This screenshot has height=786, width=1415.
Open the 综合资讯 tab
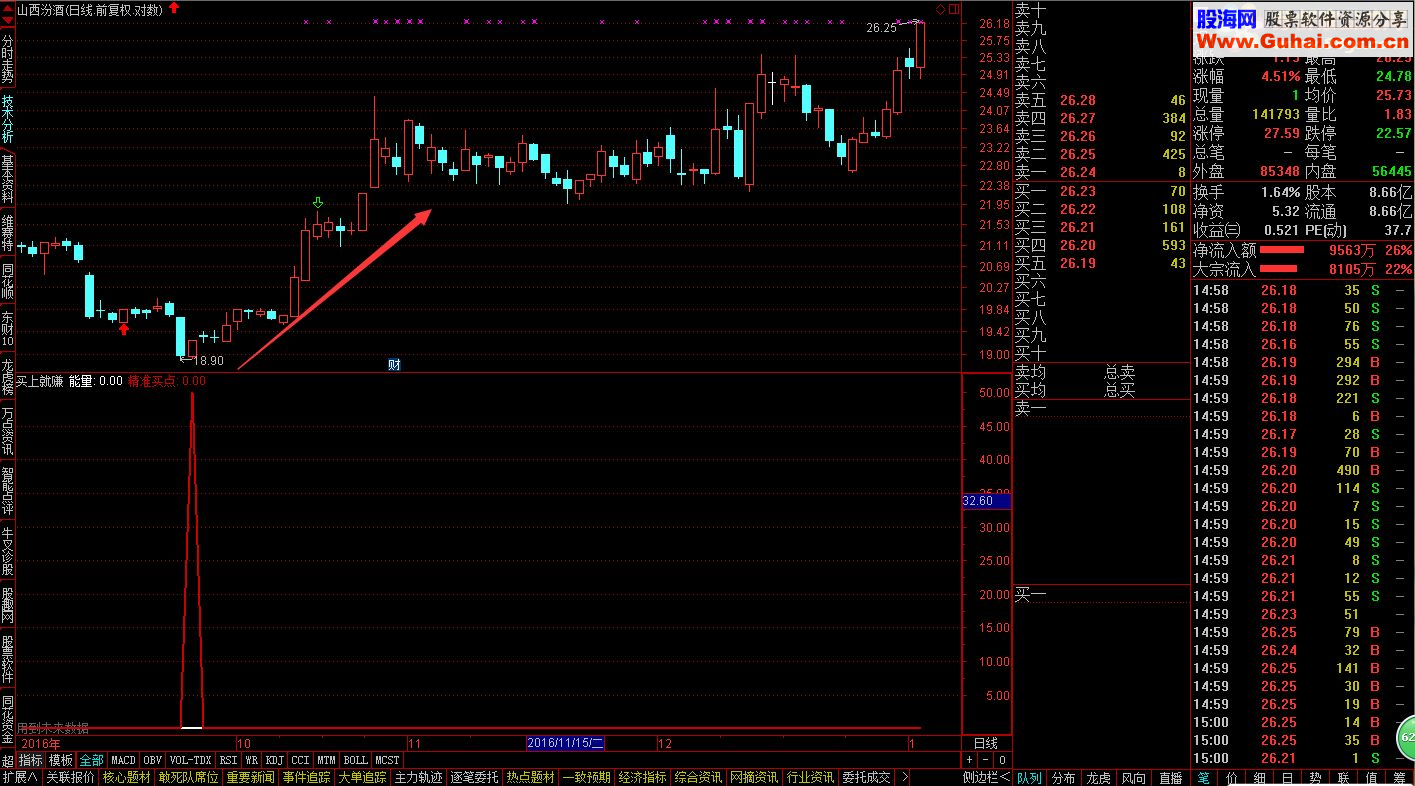coord(698,778)
